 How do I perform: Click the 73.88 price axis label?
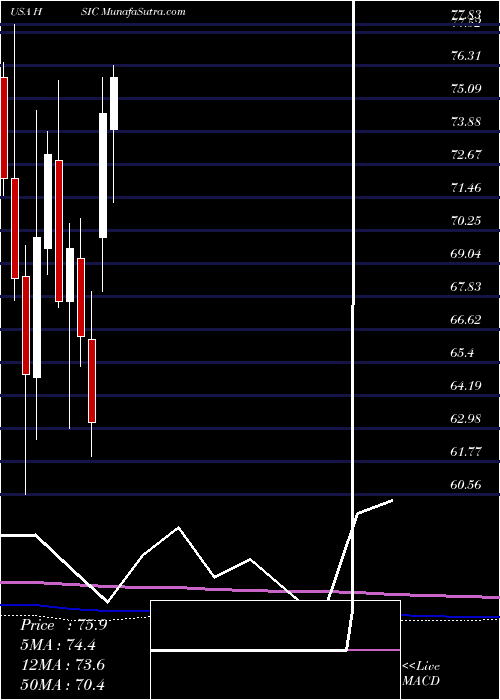(466, 121)
